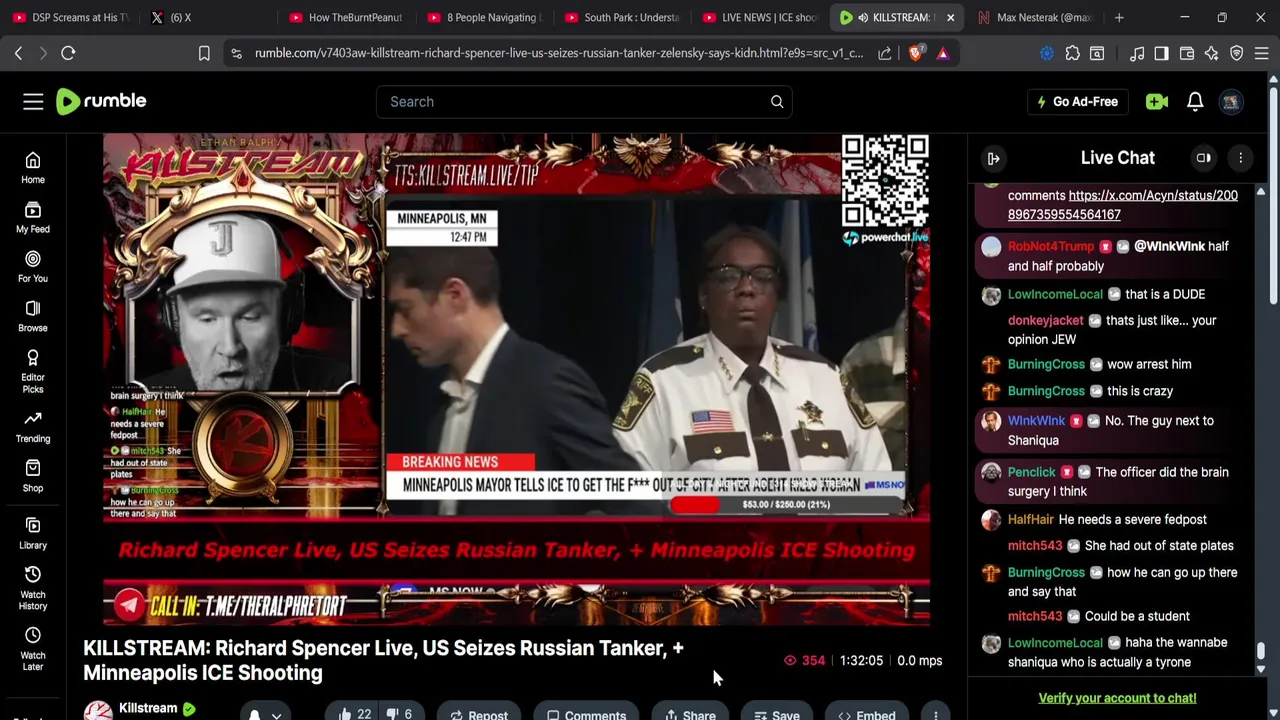The width and height of the screenshot is (1280, 720).
Task: Click the browser address bar URL
Action: click(x=558, y=53)
